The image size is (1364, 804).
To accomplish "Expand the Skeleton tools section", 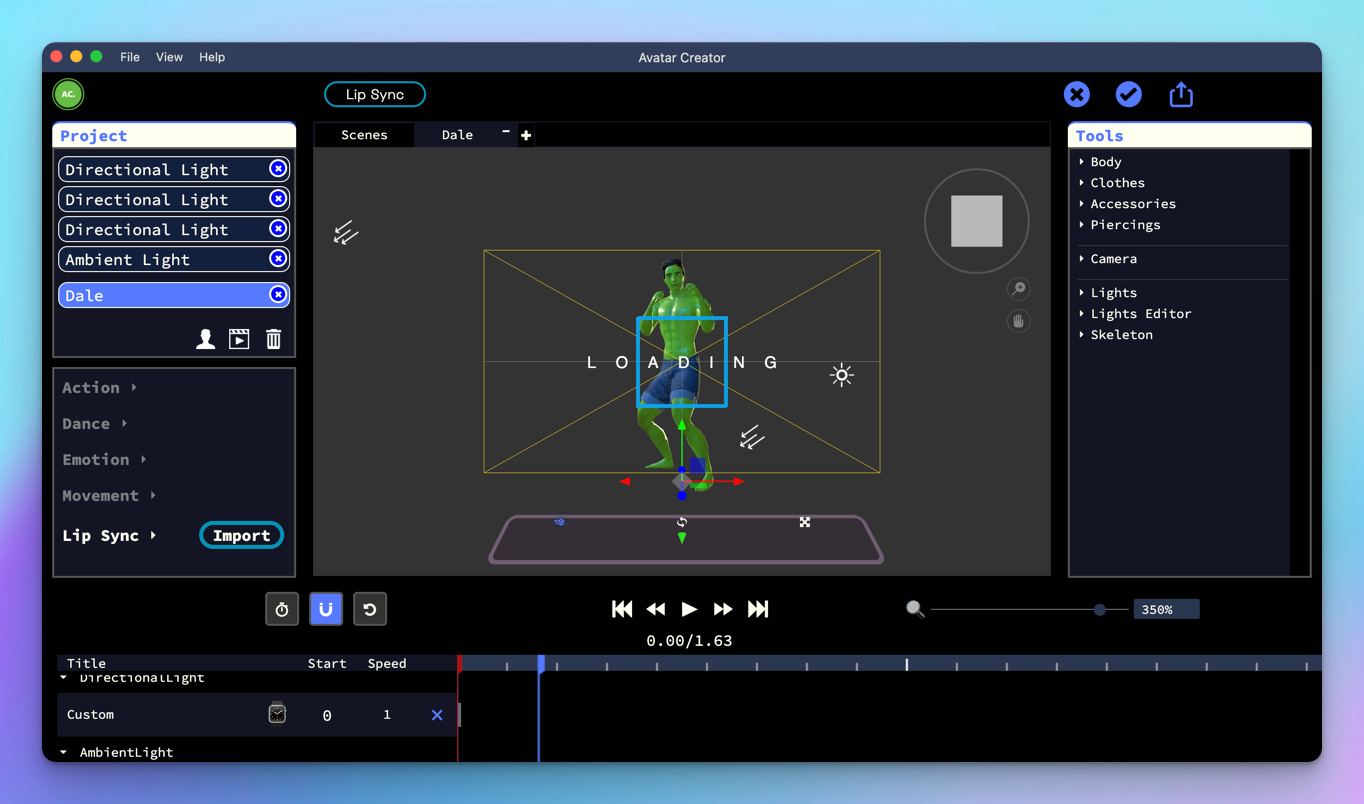I will click(x=1116, y=334).
